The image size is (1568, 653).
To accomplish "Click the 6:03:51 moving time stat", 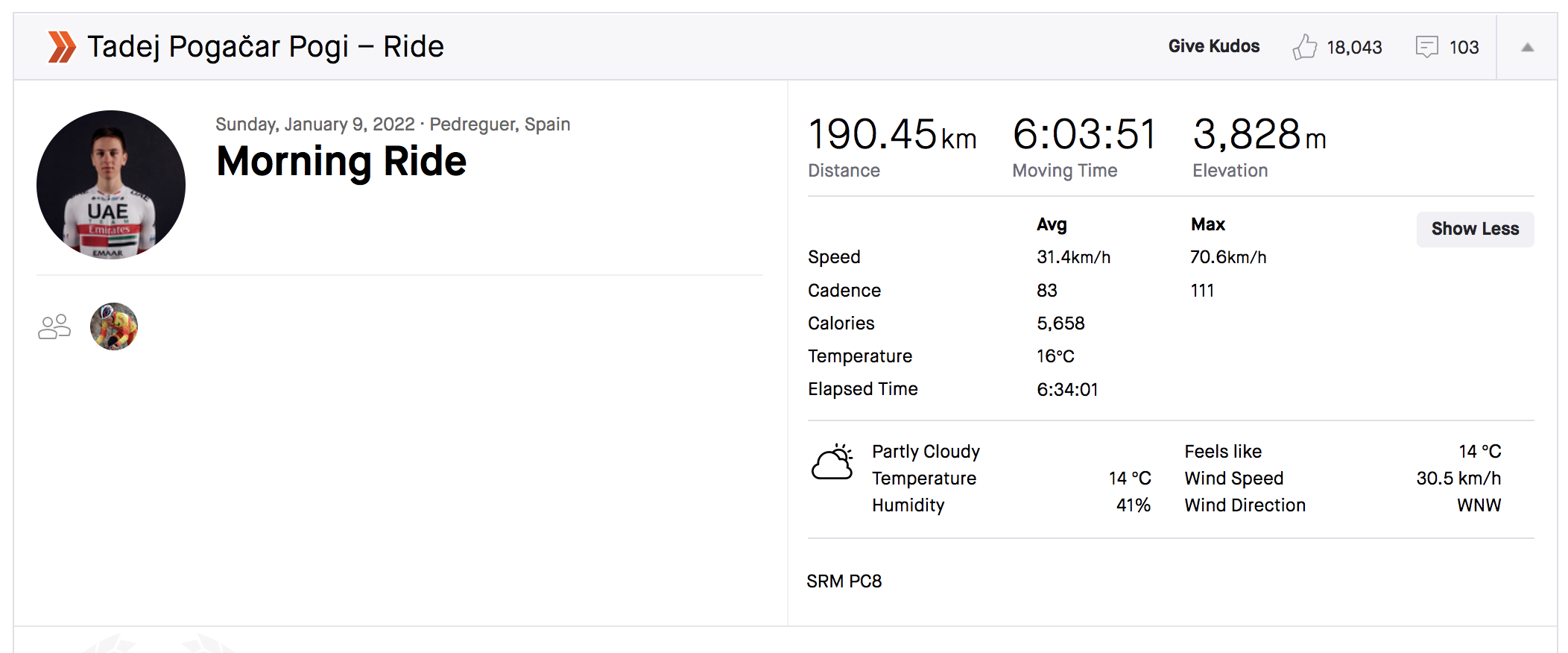I will (1084, 135).
